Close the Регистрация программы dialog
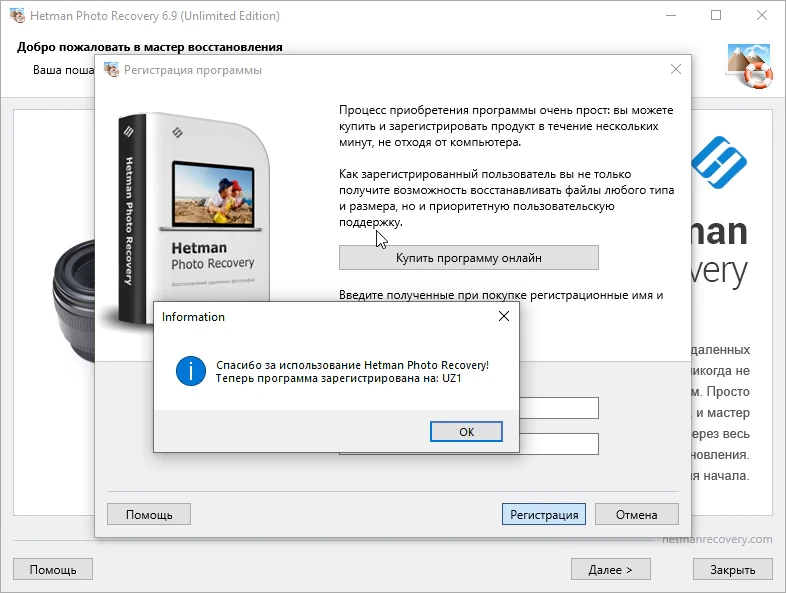This screenshot has height=593, width=786. click(x=676, y=69)
